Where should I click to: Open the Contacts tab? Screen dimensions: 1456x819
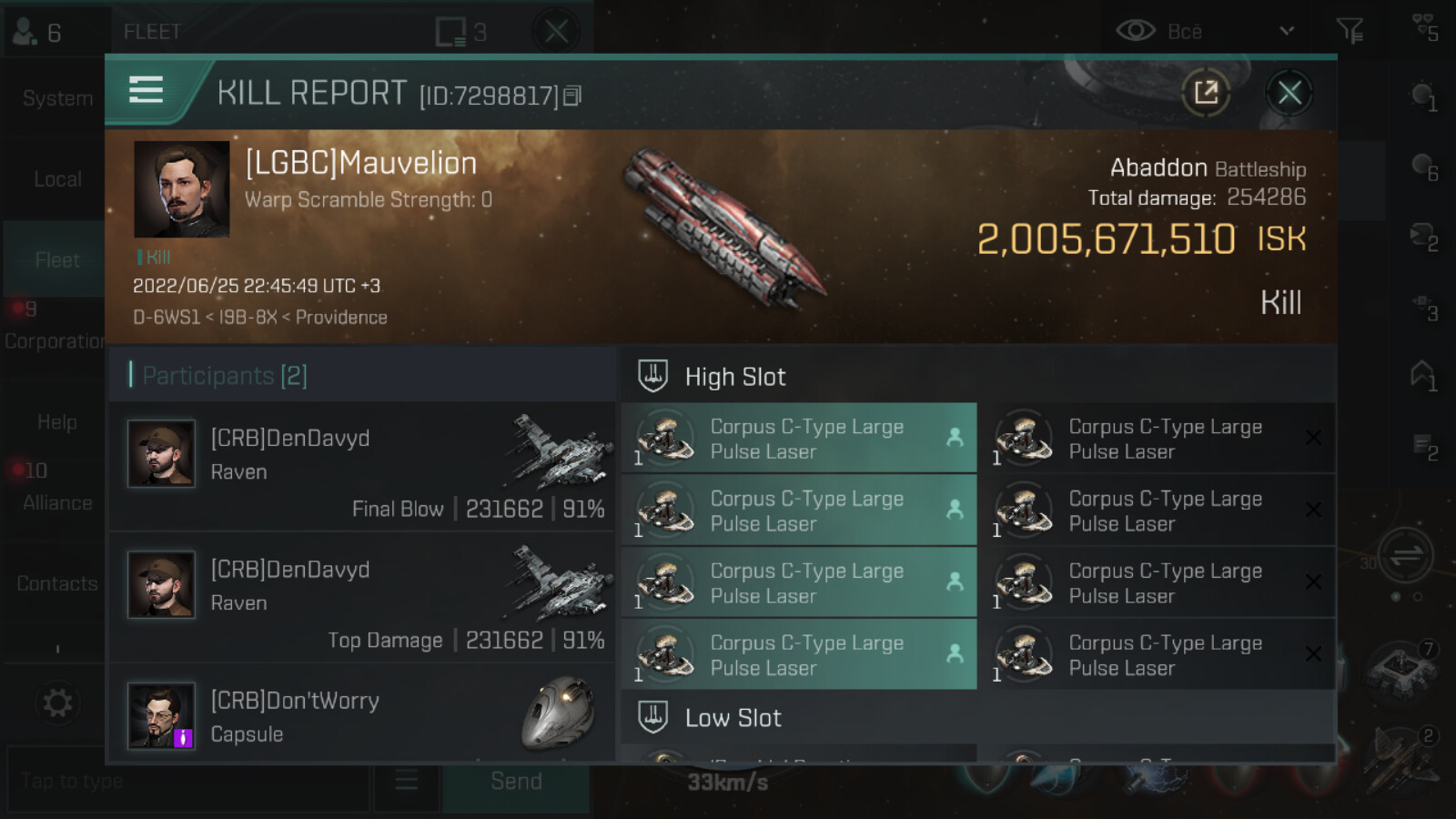tap(57, 583)
